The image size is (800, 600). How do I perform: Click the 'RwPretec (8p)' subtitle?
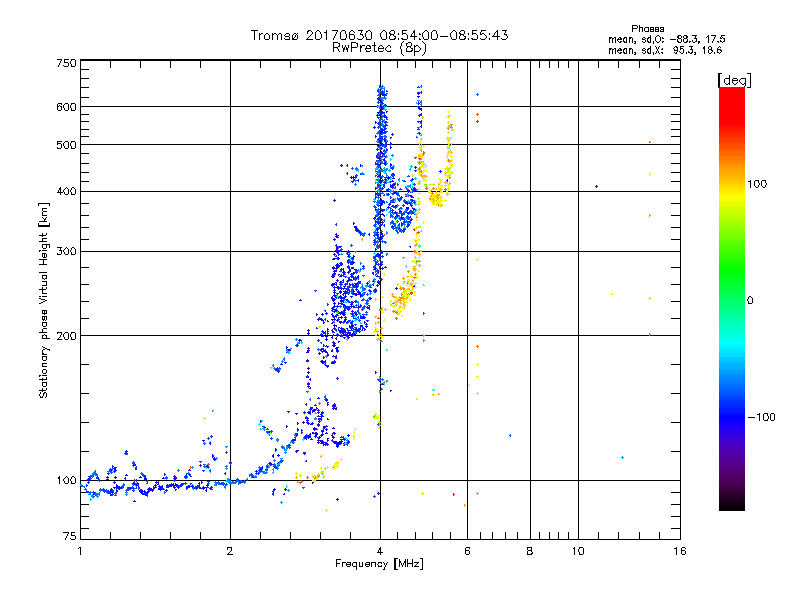tap(379, 48)
